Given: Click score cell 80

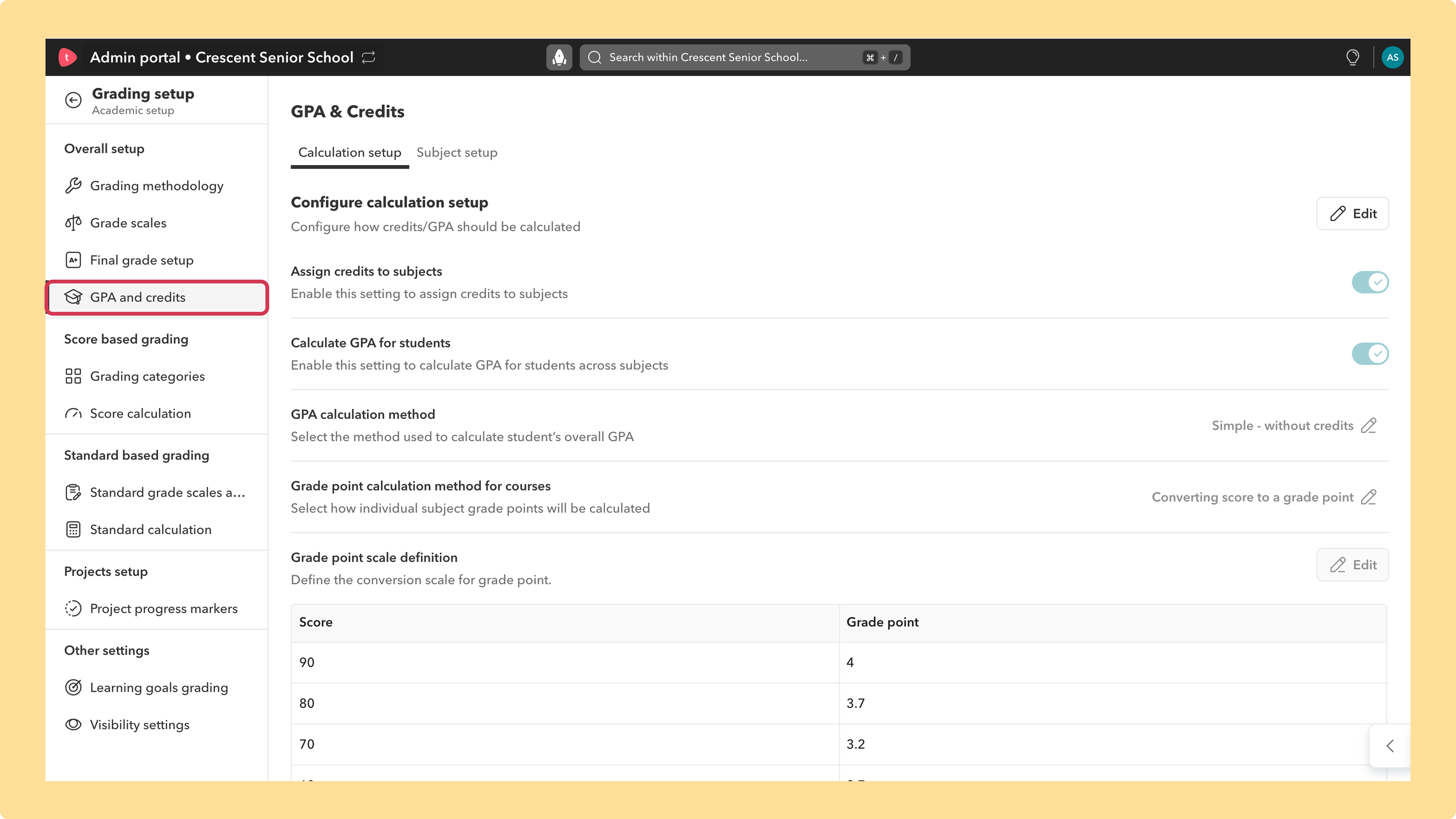Looking at the screenshot, I should tap(565, 704).
